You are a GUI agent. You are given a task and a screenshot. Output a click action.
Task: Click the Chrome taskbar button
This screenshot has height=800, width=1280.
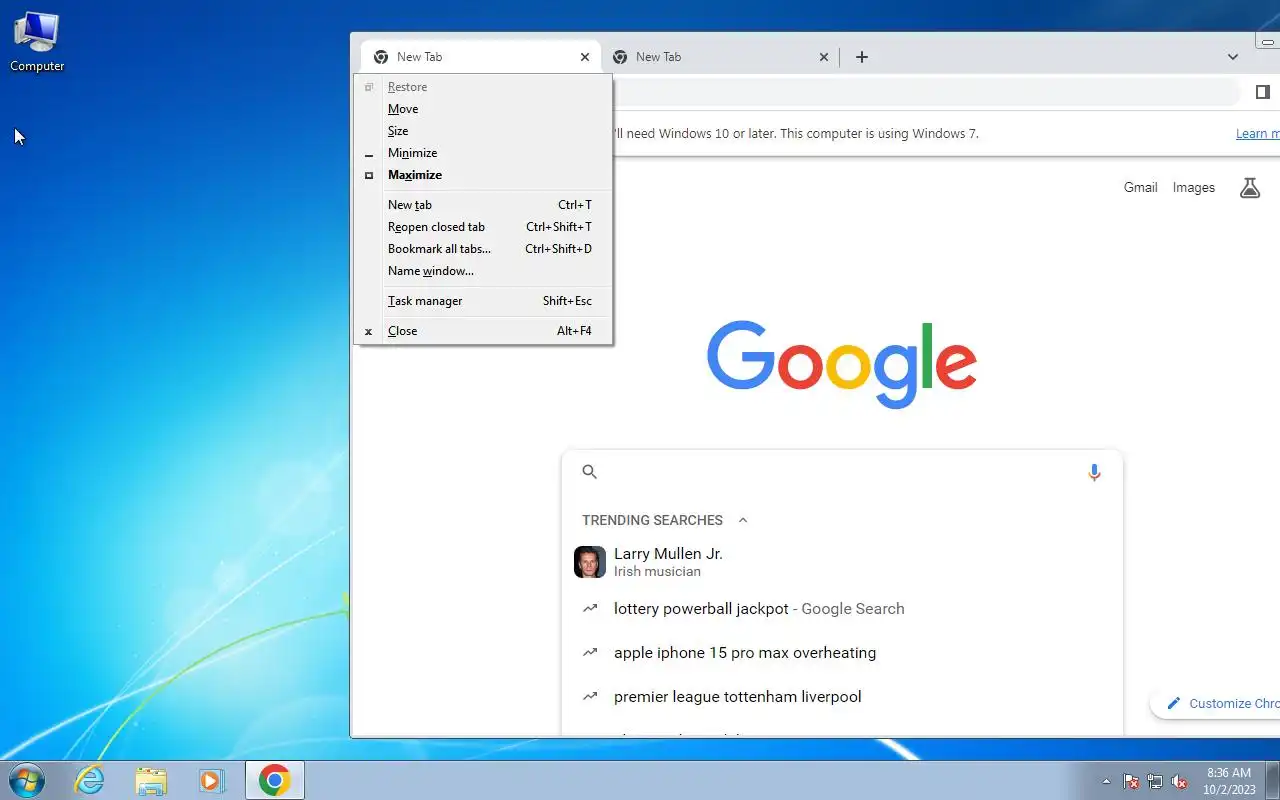(x=275, y=780)
